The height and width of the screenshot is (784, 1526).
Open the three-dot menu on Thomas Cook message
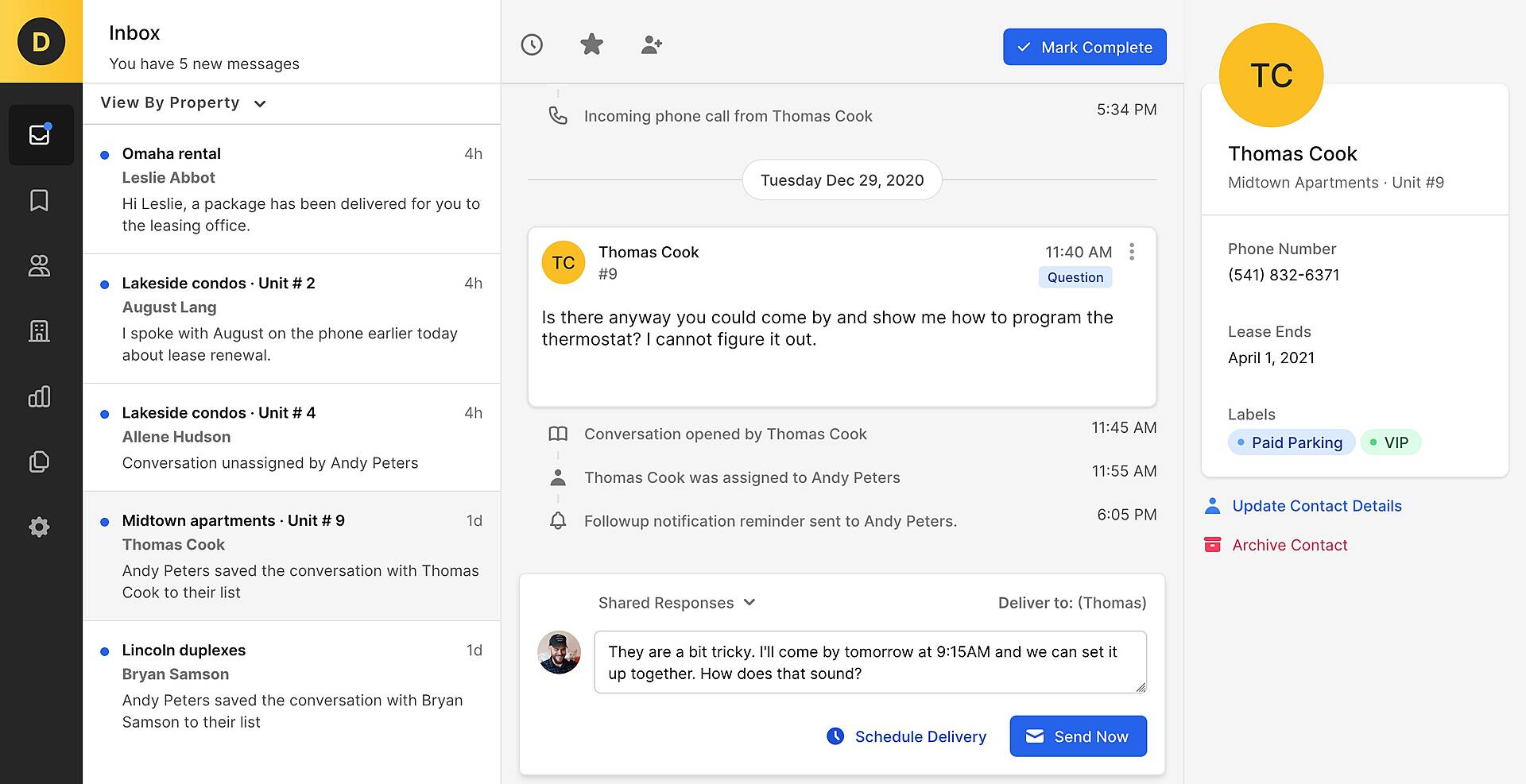pos(1132,252)
